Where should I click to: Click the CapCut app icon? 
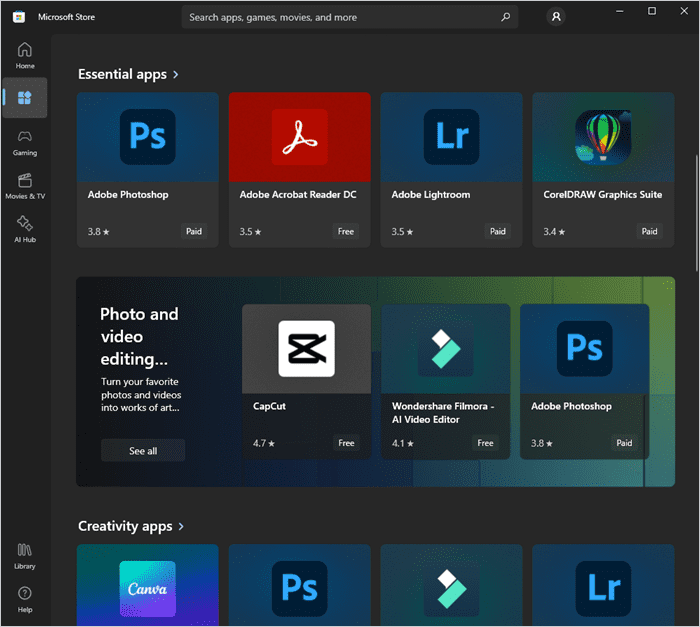306,348
